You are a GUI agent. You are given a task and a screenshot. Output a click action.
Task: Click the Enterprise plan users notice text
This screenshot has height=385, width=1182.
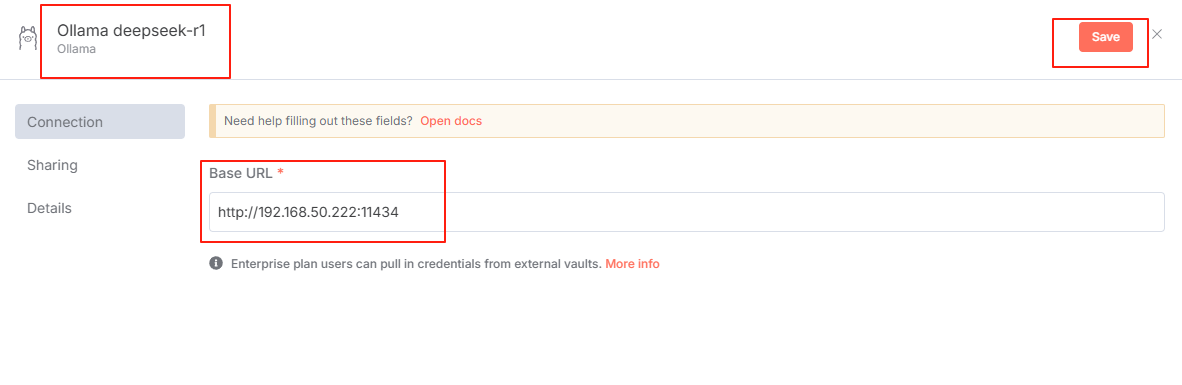coord(416,264)
